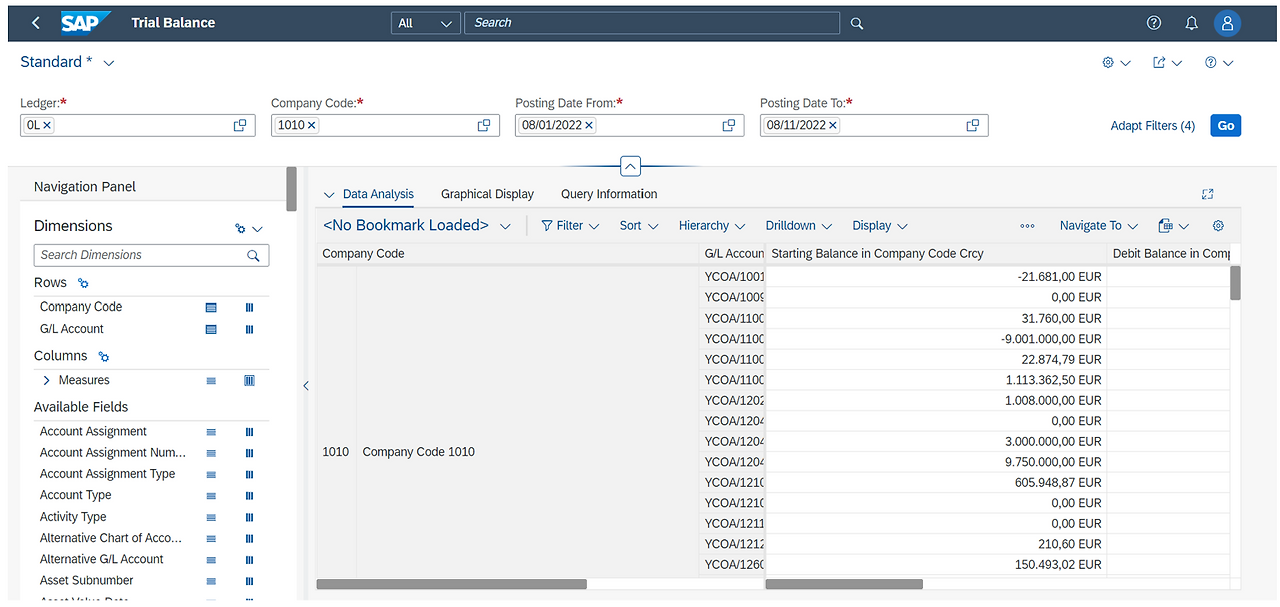Click the Starting Balance column header

point(936,254)
